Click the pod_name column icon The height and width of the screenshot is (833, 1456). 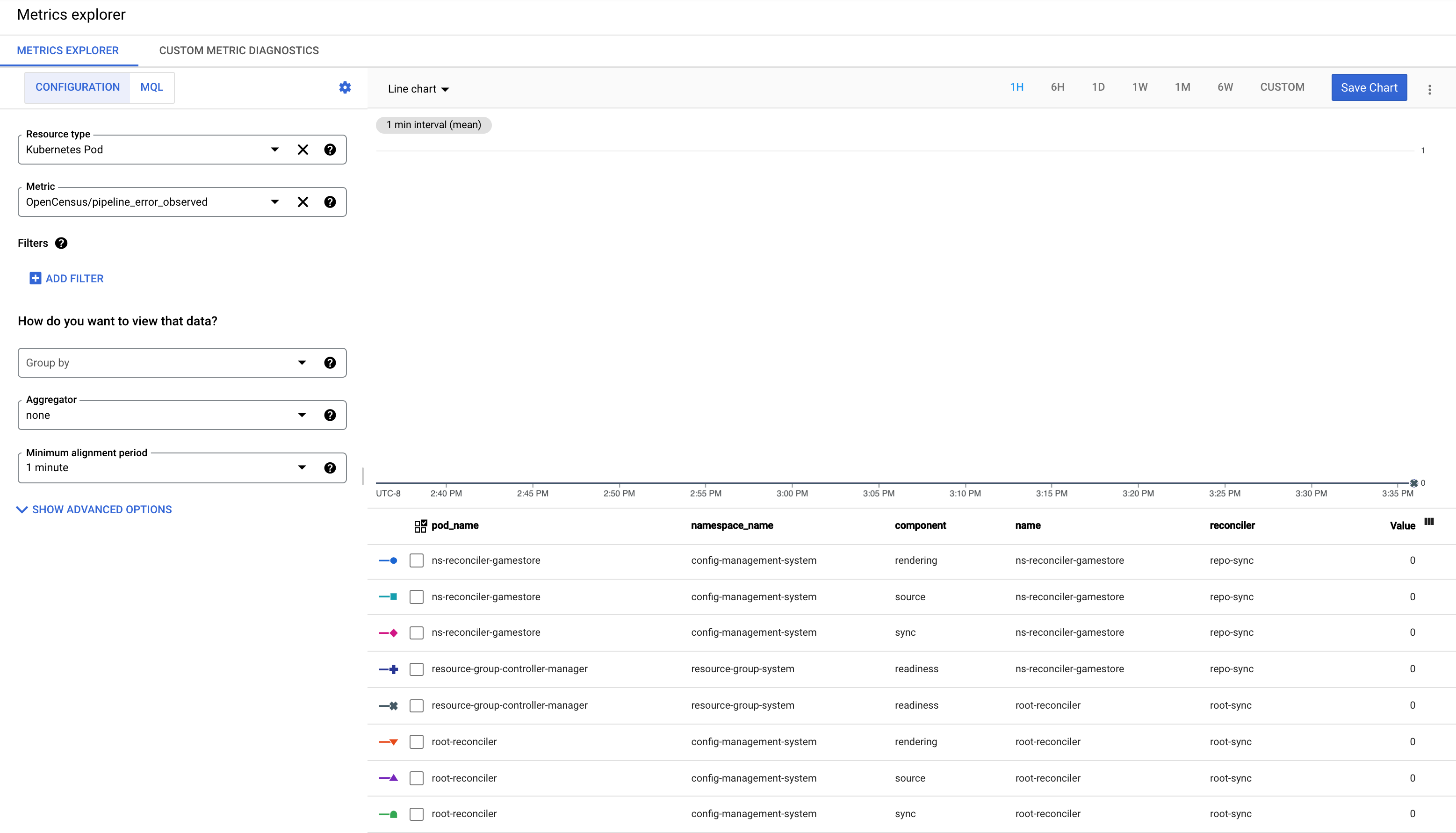click(420, 525)
